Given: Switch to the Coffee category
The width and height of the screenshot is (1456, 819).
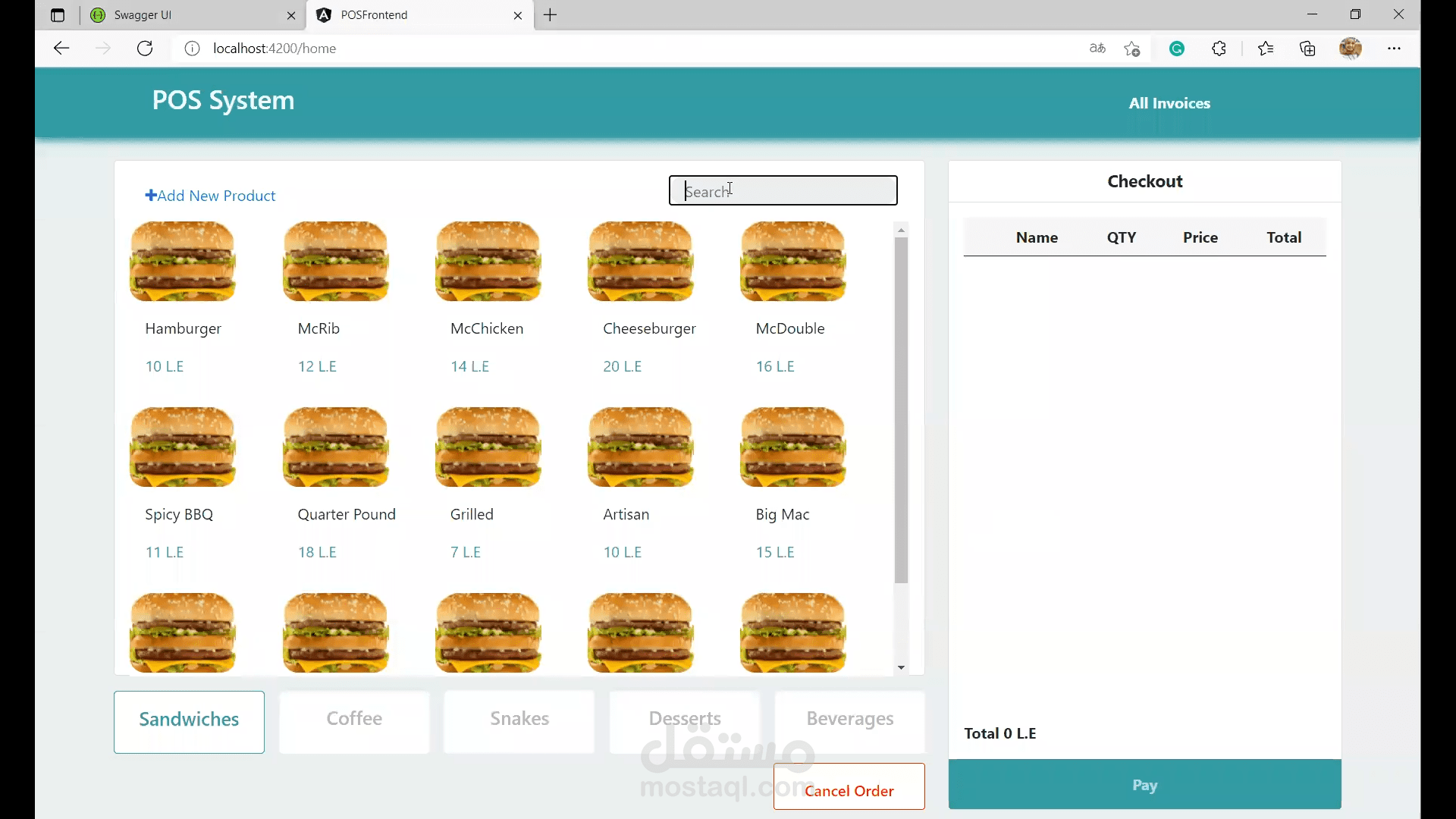Looking at the screenshot, I should click(x=354, y=722).
